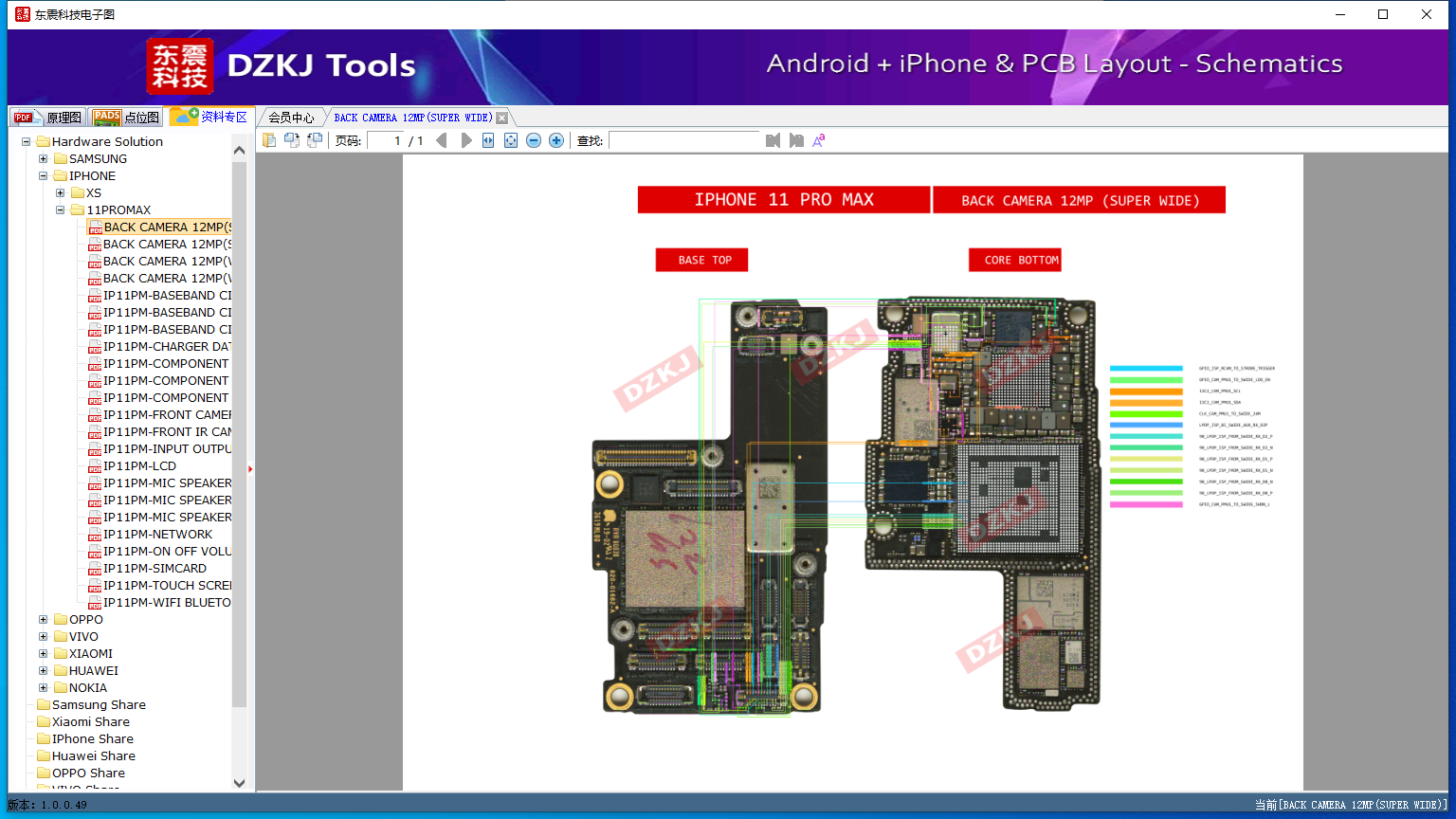The image size is (1456, 819).
Task: Close the BACK CAMERA 12MP(SUPER WIDE) tab
Action: 502,118
